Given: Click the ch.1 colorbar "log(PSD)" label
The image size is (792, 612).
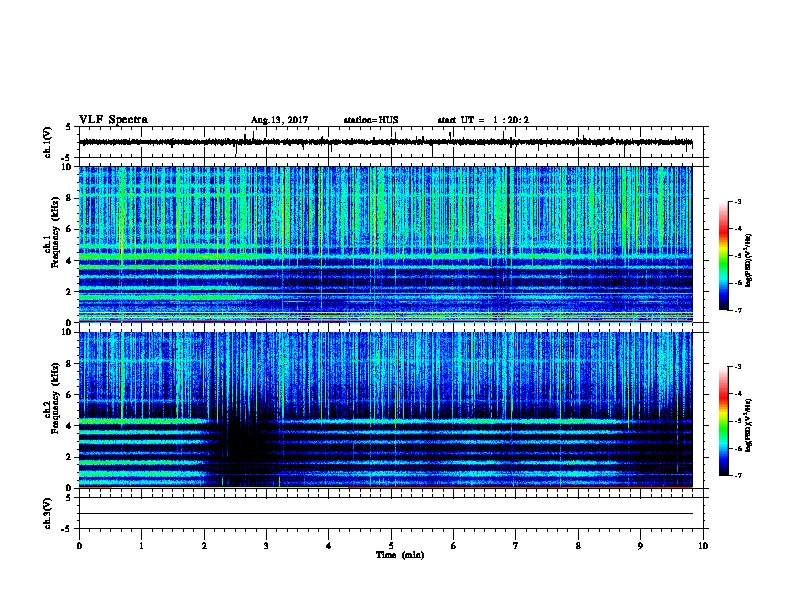Looking at the screenshot, I should 748,260.
